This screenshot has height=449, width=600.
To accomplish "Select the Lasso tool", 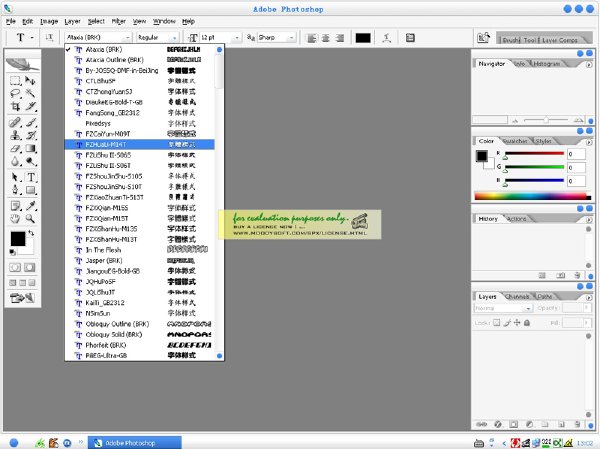I will pos(15,93).
